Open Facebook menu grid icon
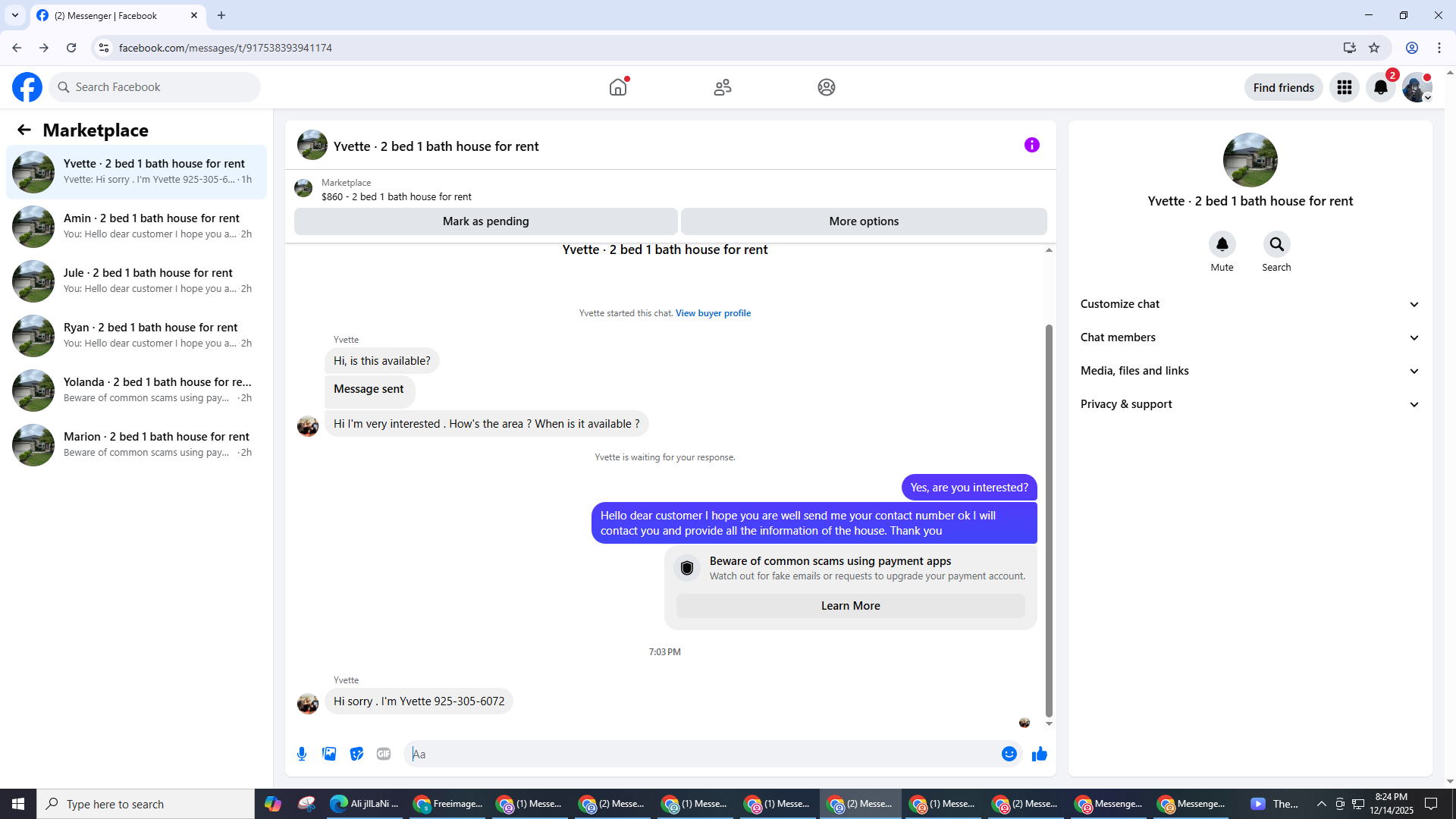 point(1344,87)
